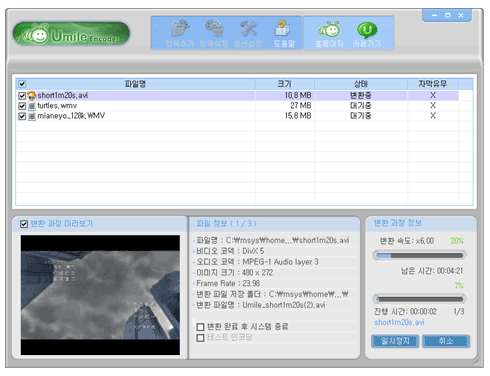
Task: Click the waiting status cell for mianeyo_128k.WMV
Action: point(360,116)
